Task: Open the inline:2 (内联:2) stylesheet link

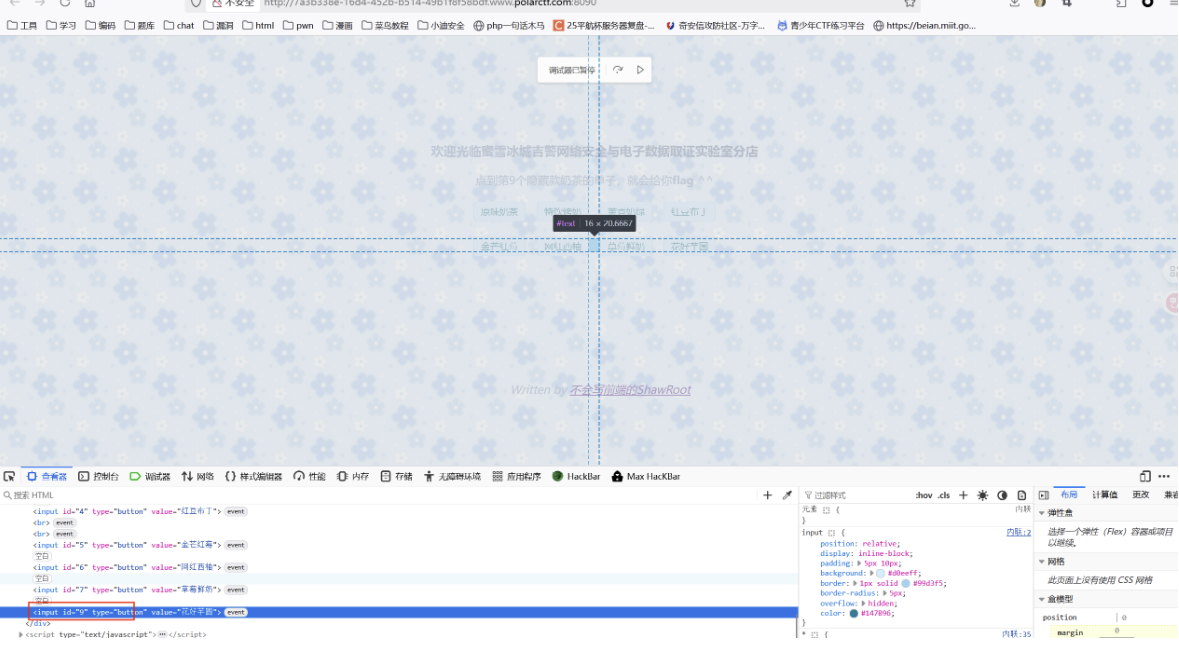Action: (x=1019, y=533)
